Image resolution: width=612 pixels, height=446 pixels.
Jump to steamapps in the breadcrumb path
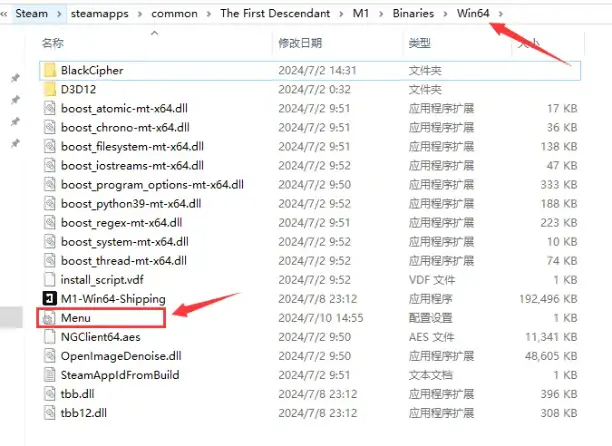(100, 14)
